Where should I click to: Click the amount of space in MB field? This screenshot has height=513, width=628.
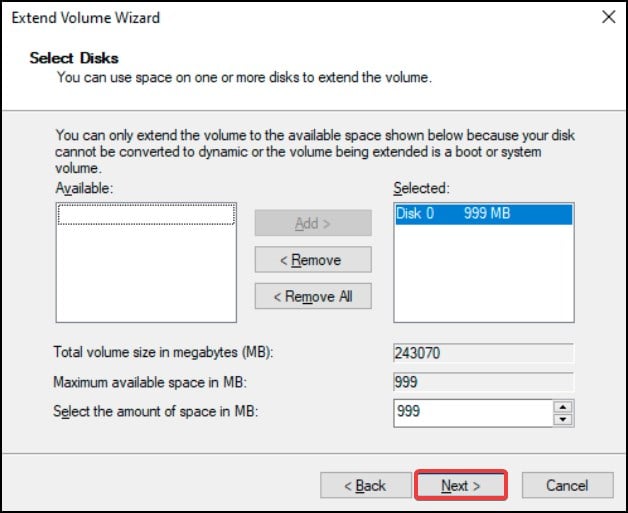473,413
